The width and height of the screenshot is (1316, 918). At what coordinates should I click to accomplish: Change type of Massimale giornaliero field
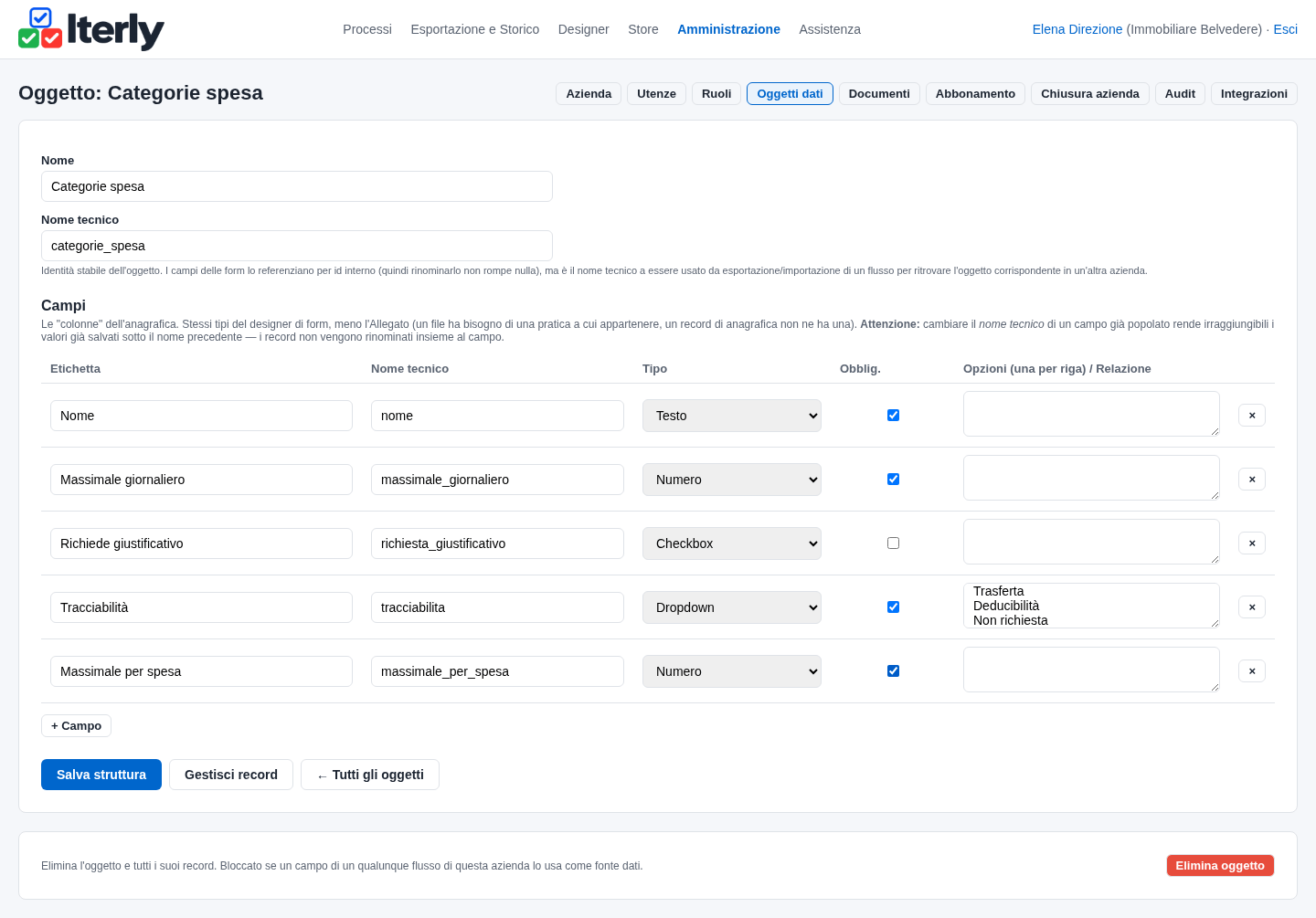(732, 480)
